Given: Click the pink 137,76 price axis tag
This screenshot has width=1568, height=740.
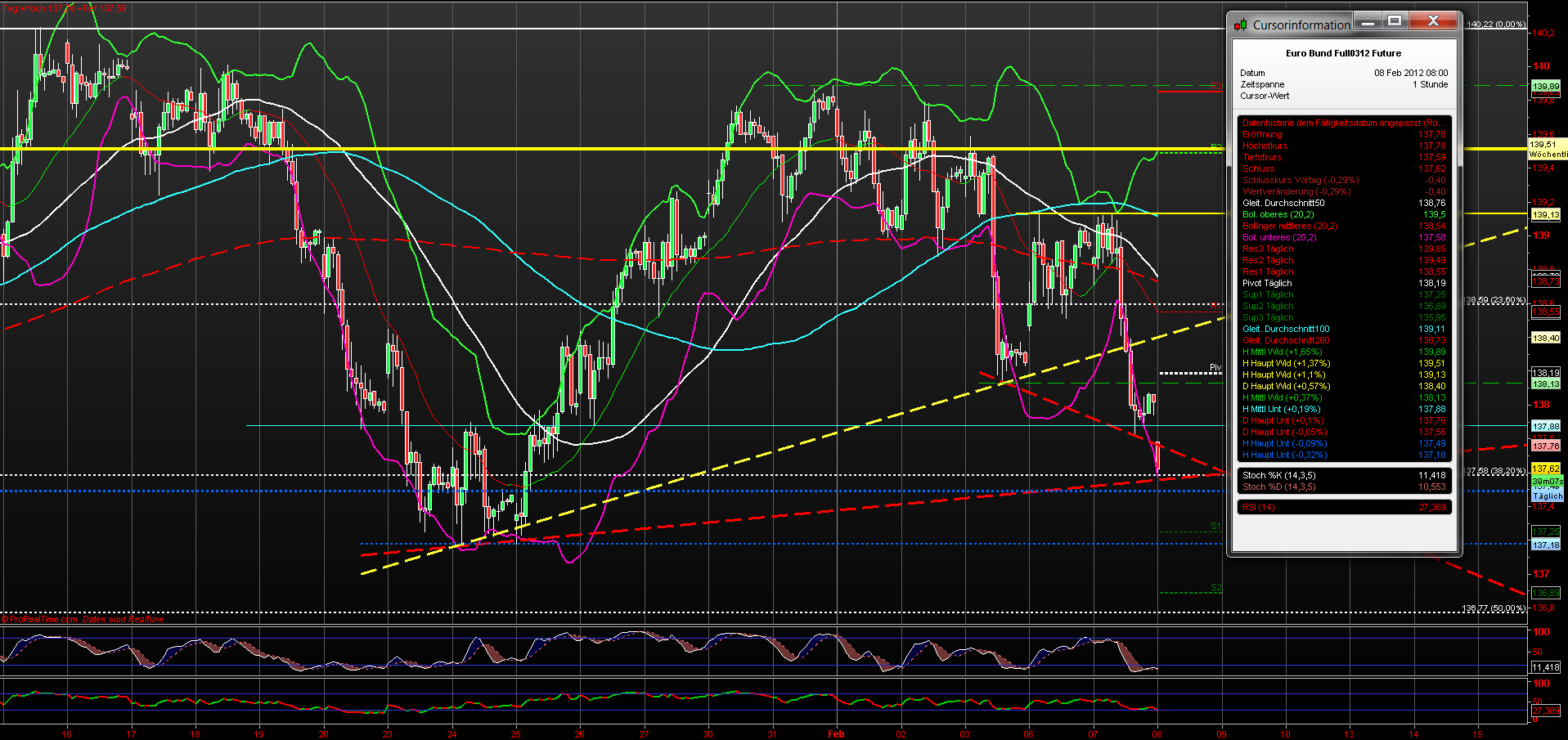Looking at the screenshot, I should point(1545,446).
